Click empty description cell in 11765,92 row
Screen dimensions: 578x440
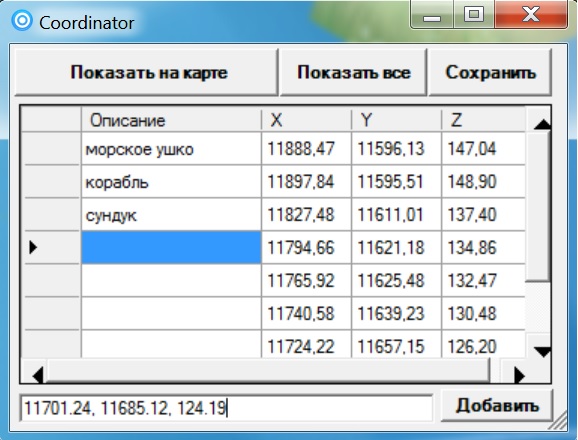click(171, 280)
